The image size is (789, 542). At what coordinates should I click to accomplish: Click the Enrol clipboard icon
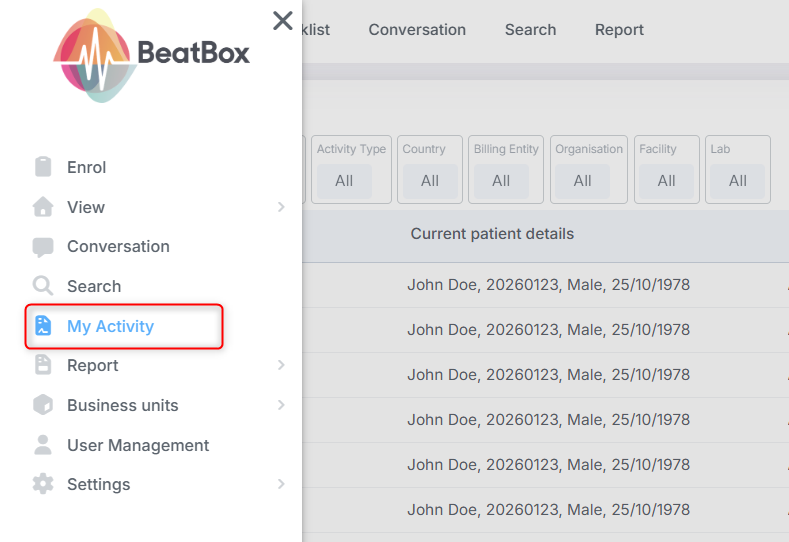pyautogui.click(x=43, y=167)
